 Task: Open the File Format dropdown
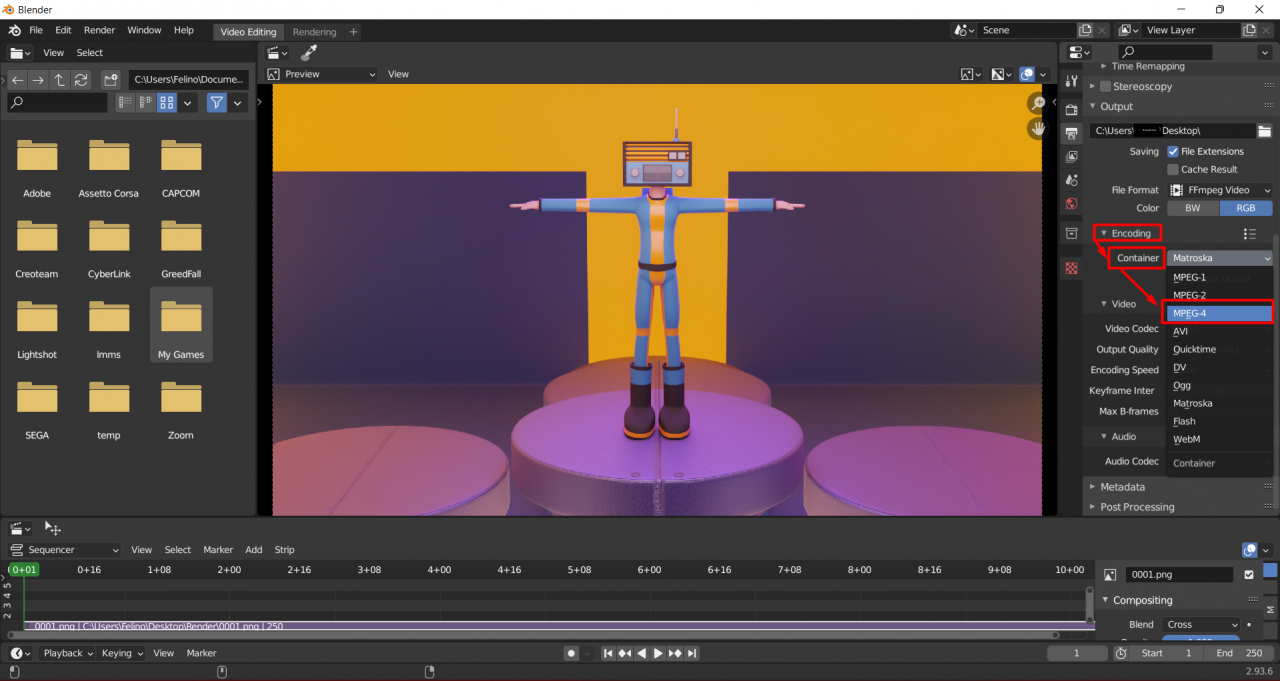pyautogui.click(x=1220, y=190)
